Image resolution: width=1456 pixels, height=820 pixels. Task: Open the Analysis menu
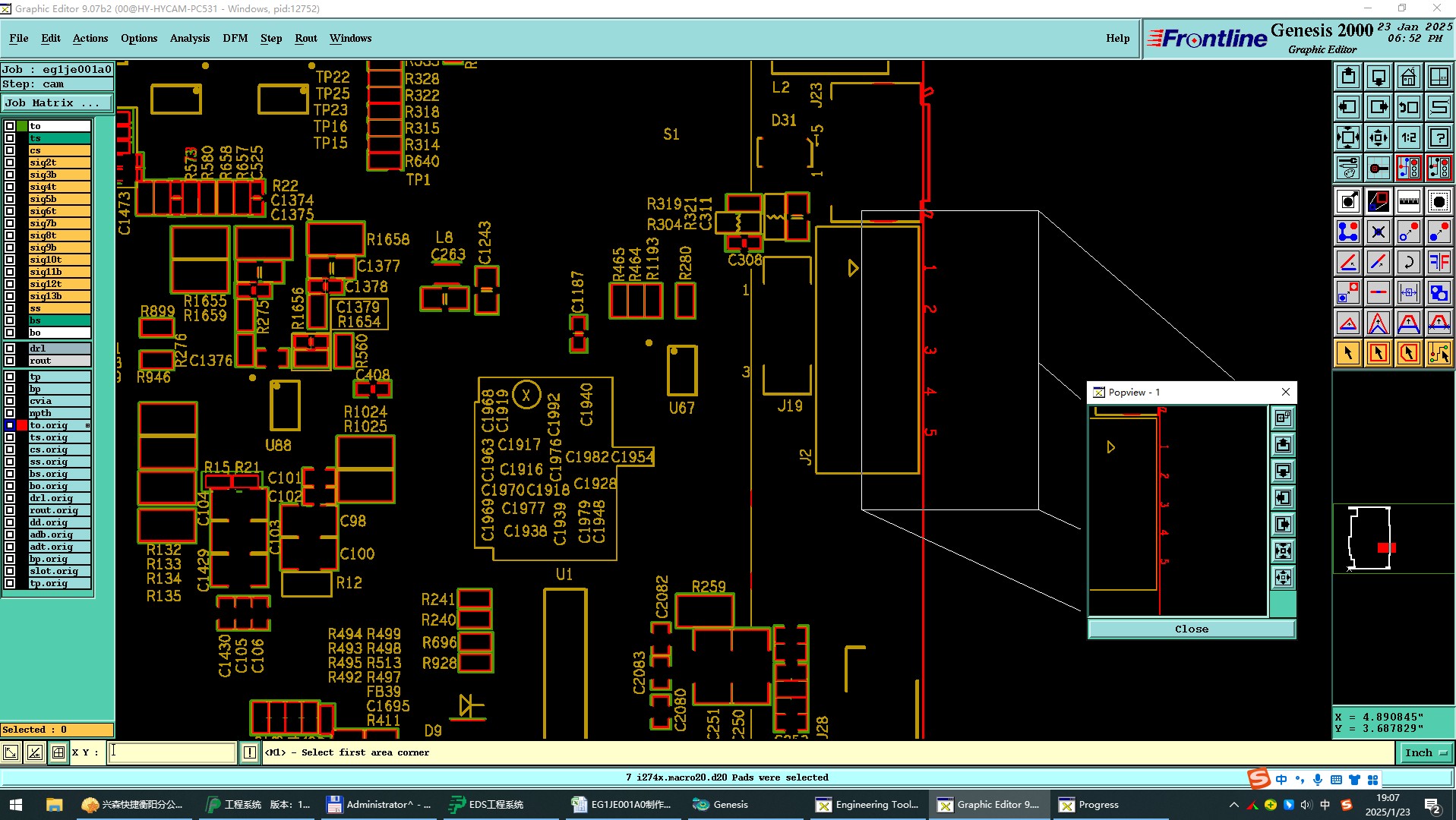(189, 38)
